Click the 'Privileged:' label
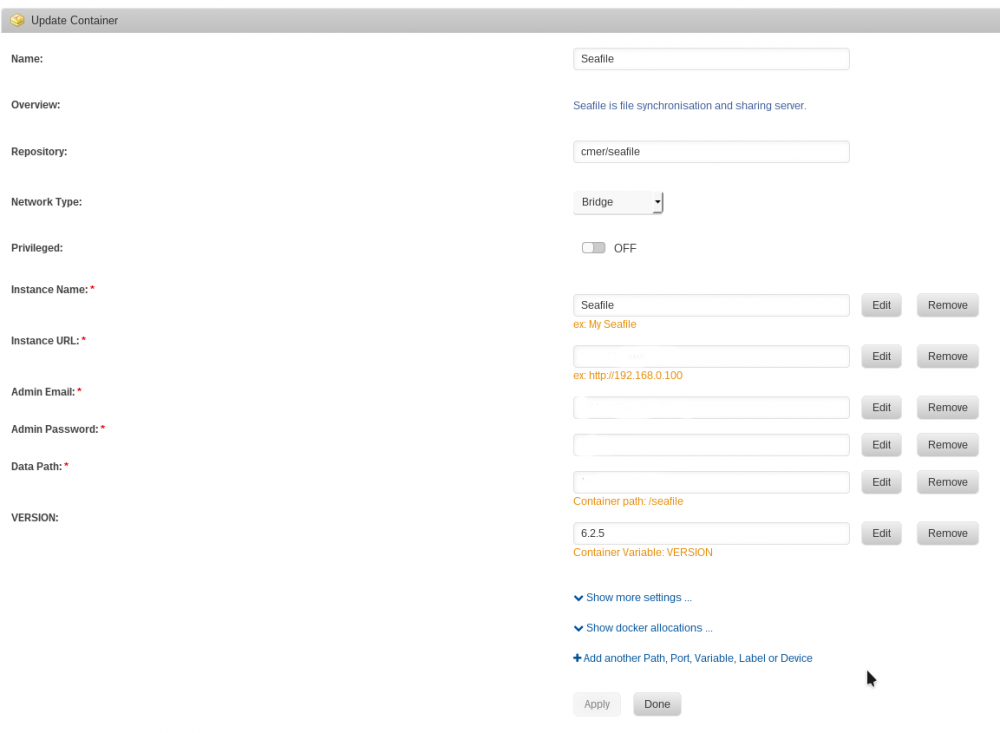Viewport: 1000px width, 733px height. pos(37,248)
